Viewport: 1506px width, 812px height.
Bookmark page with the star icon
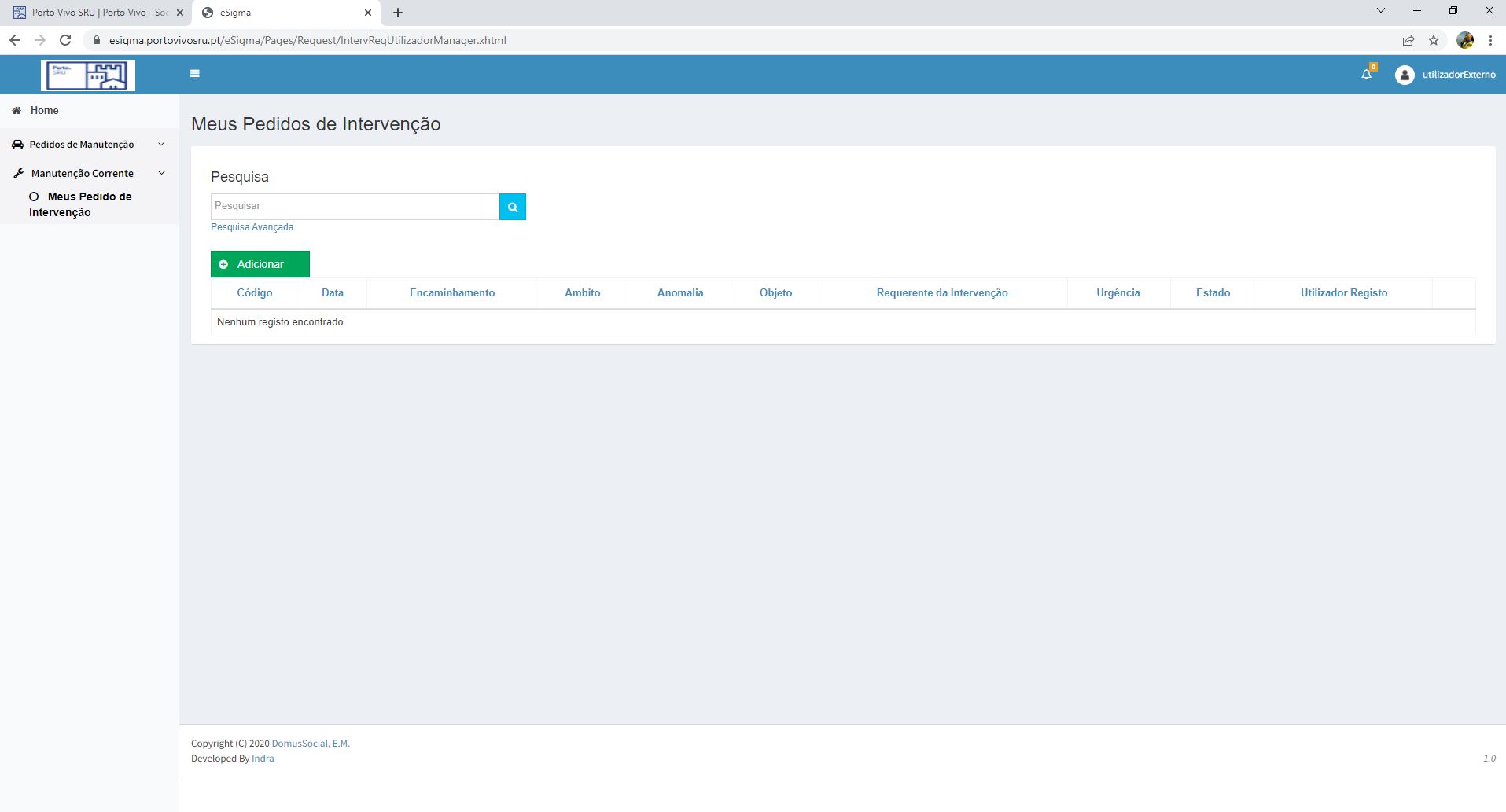[x=1434, y=40]
